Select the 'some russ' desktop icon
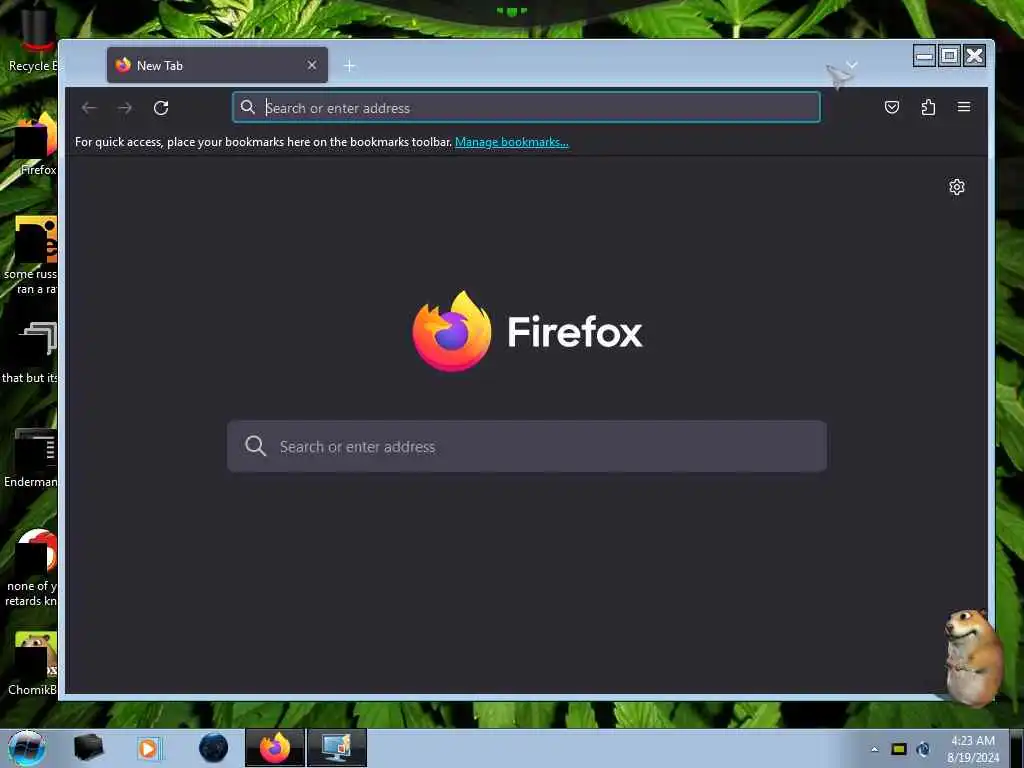The width and height of the screenshot is (1024, 768). point(30,256)
